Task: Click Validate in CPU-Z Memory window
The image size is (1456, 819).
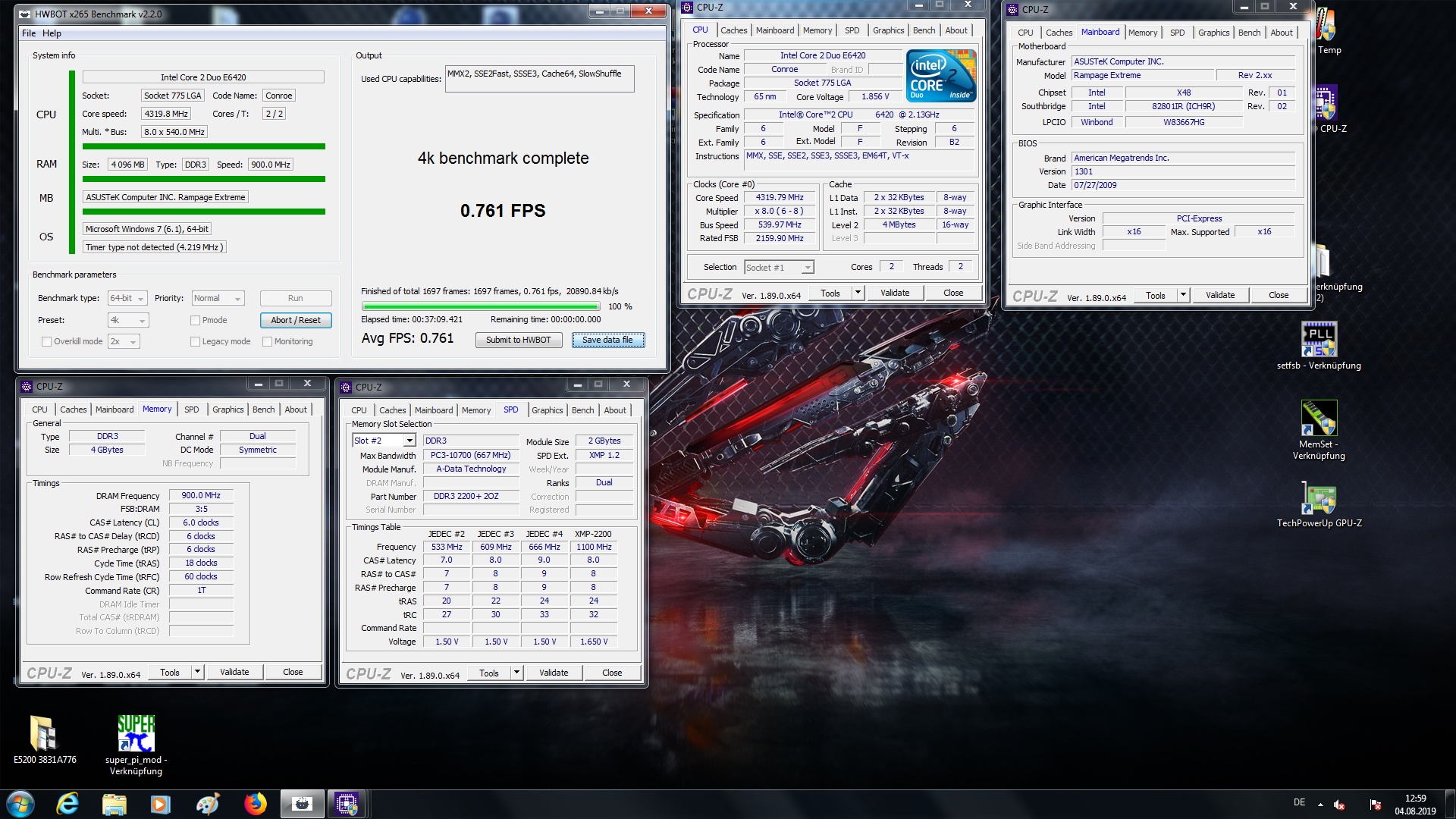Action: click(x=234, y=673)
